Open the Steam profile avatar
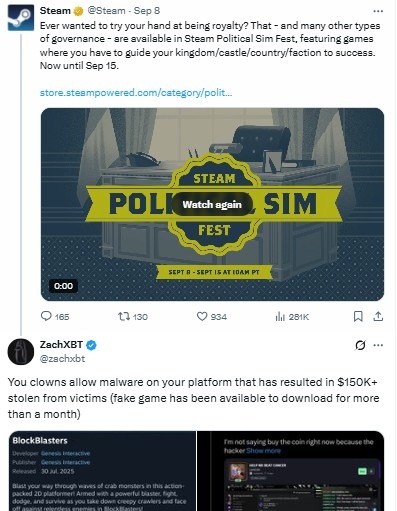 pos(21,18)
